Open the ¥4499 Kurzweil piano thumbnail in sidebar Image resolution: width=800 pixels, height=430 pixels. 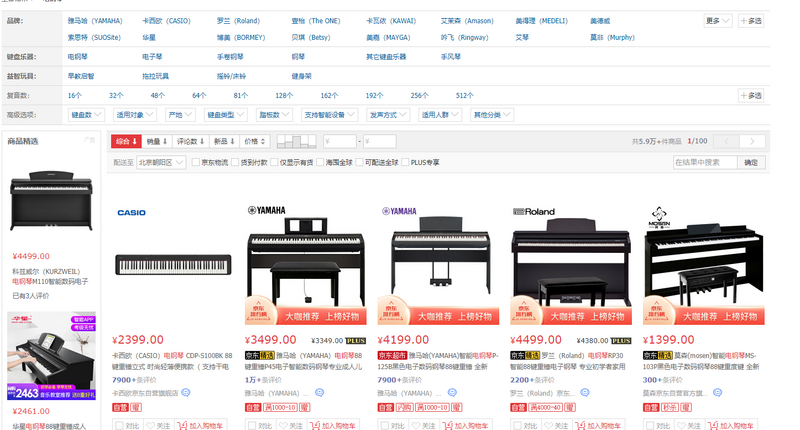pyautogui.click(x=51, y=201)
